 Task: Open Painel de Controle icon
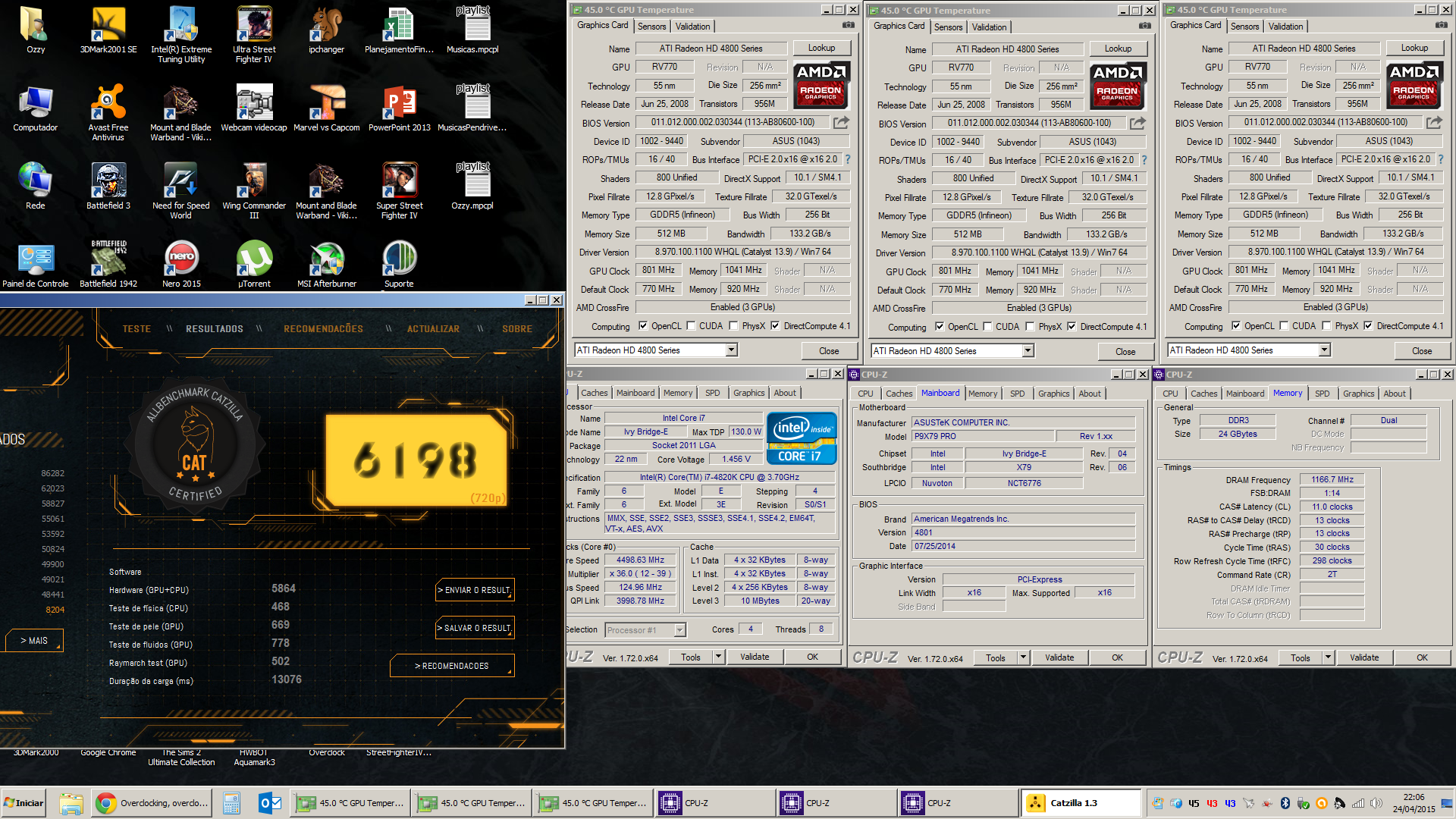pyautogui.click(x=36, y=265)
